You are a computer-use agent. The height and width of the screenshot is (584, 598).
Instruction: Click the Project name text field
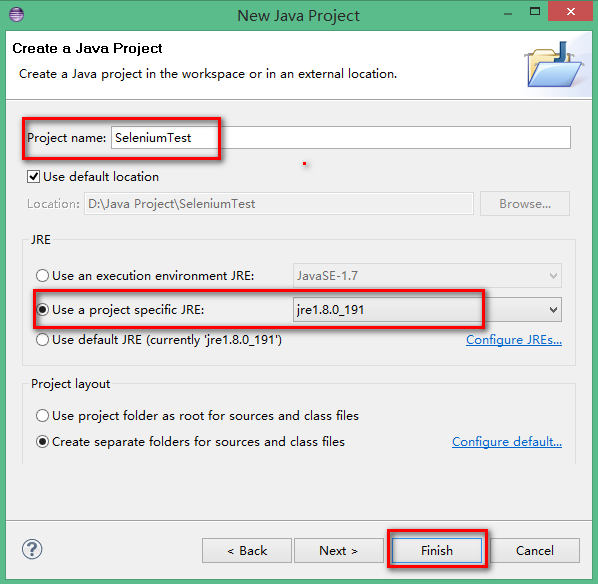coord(341,138)
